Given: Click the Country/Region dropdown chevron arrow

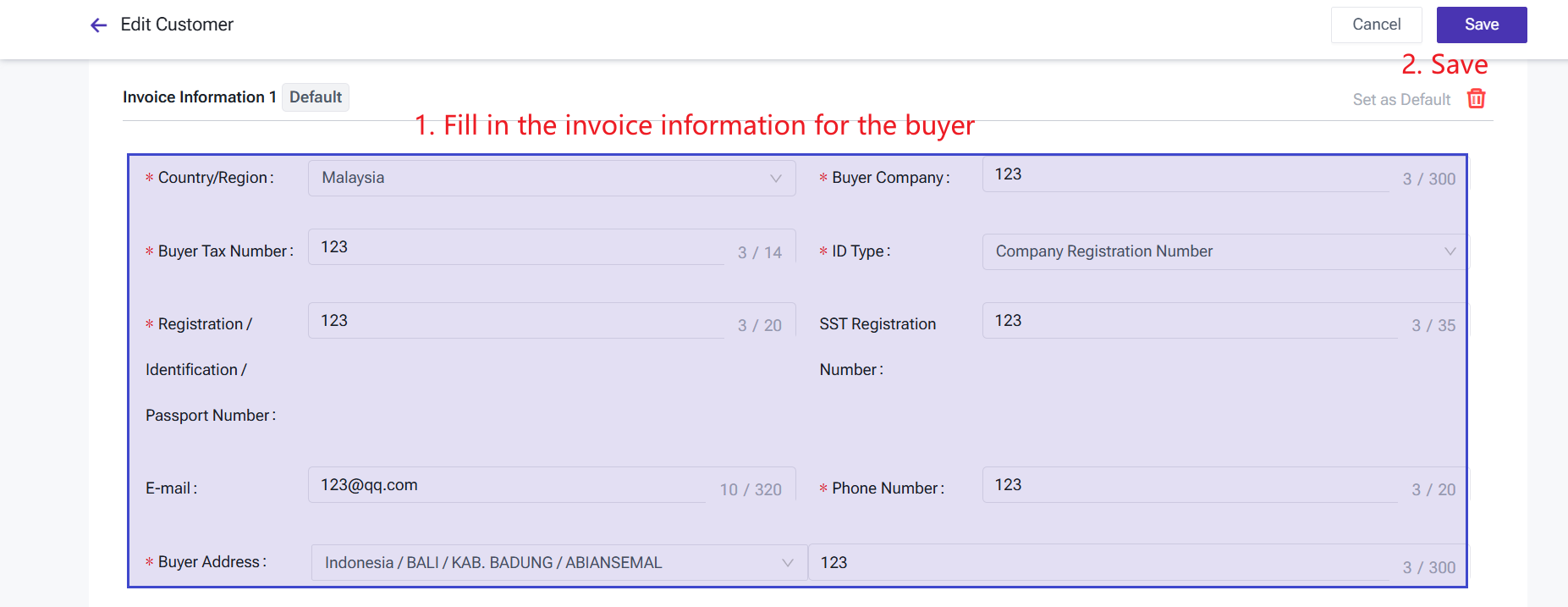Looking at the screenshot, I should point(775,179).
